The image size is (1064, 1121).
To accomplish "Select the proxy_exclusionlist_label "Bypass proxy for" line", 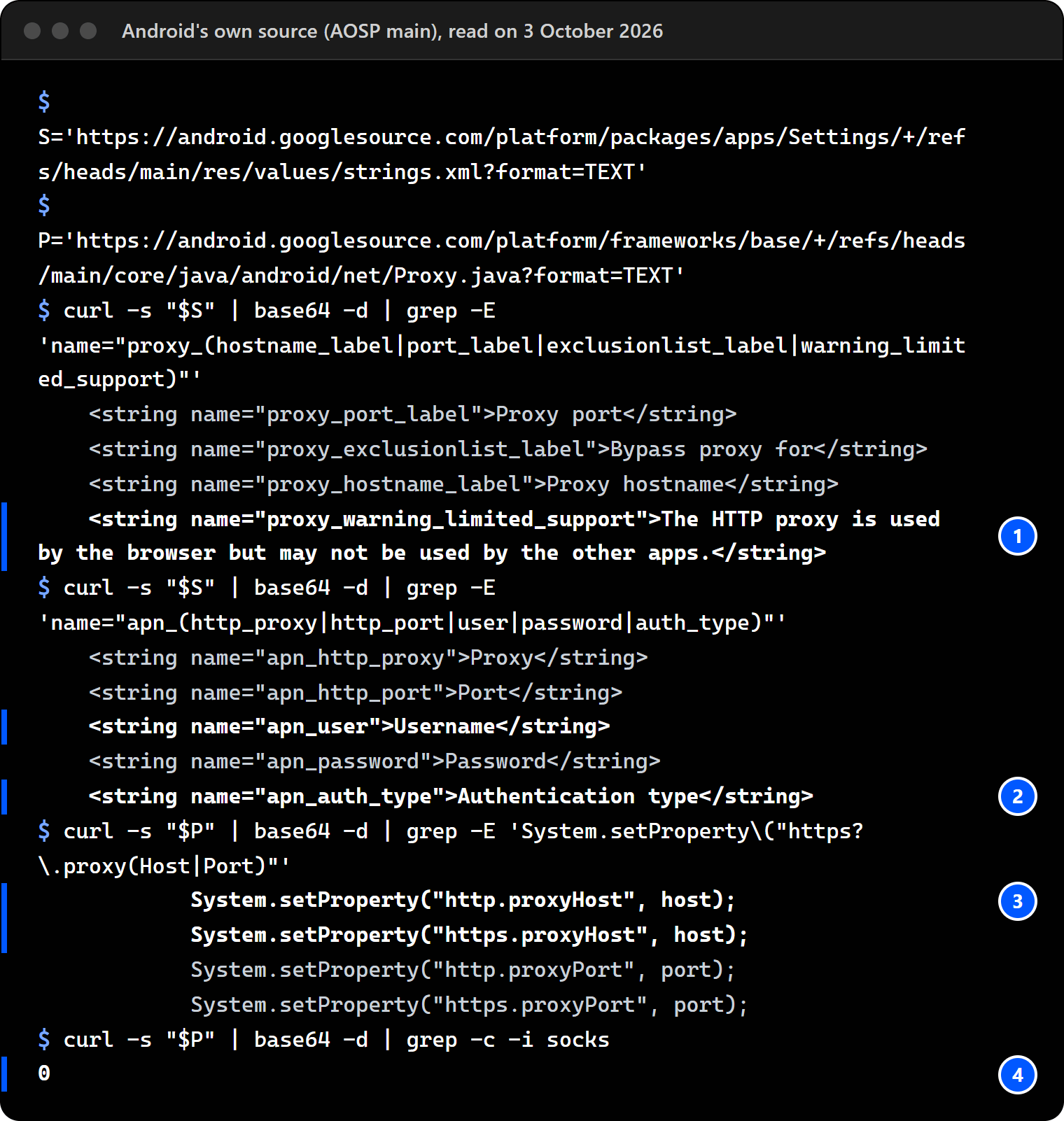I will tap(508, 449).
